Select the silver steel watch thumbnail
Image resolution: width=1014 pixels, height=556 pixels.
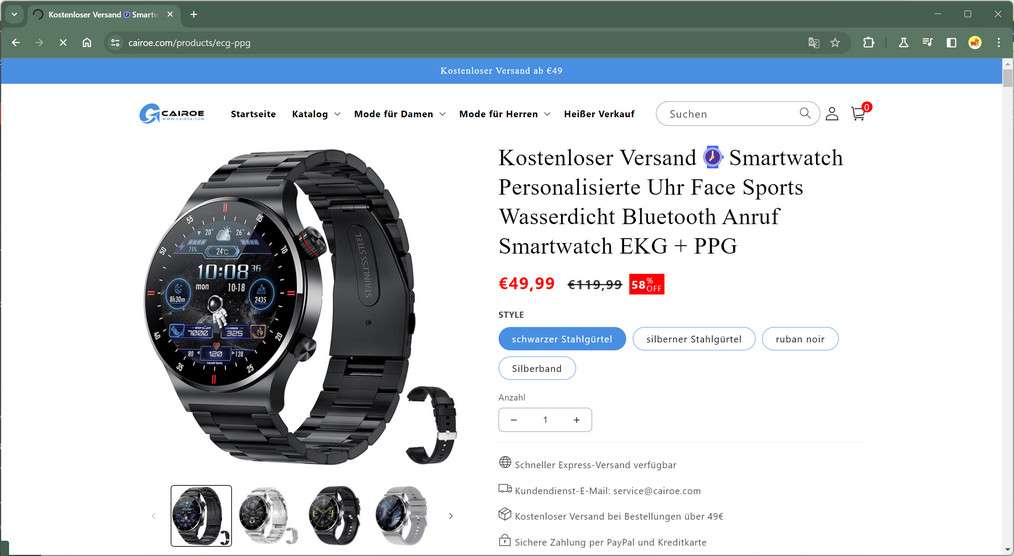tap(268, 516)
